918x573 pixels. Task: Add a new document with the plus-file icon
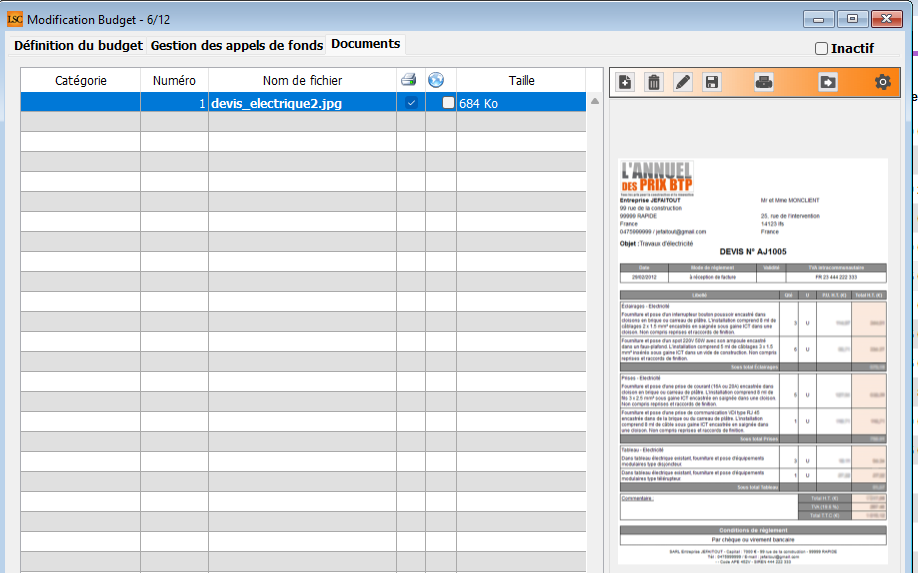click(625, 82)
